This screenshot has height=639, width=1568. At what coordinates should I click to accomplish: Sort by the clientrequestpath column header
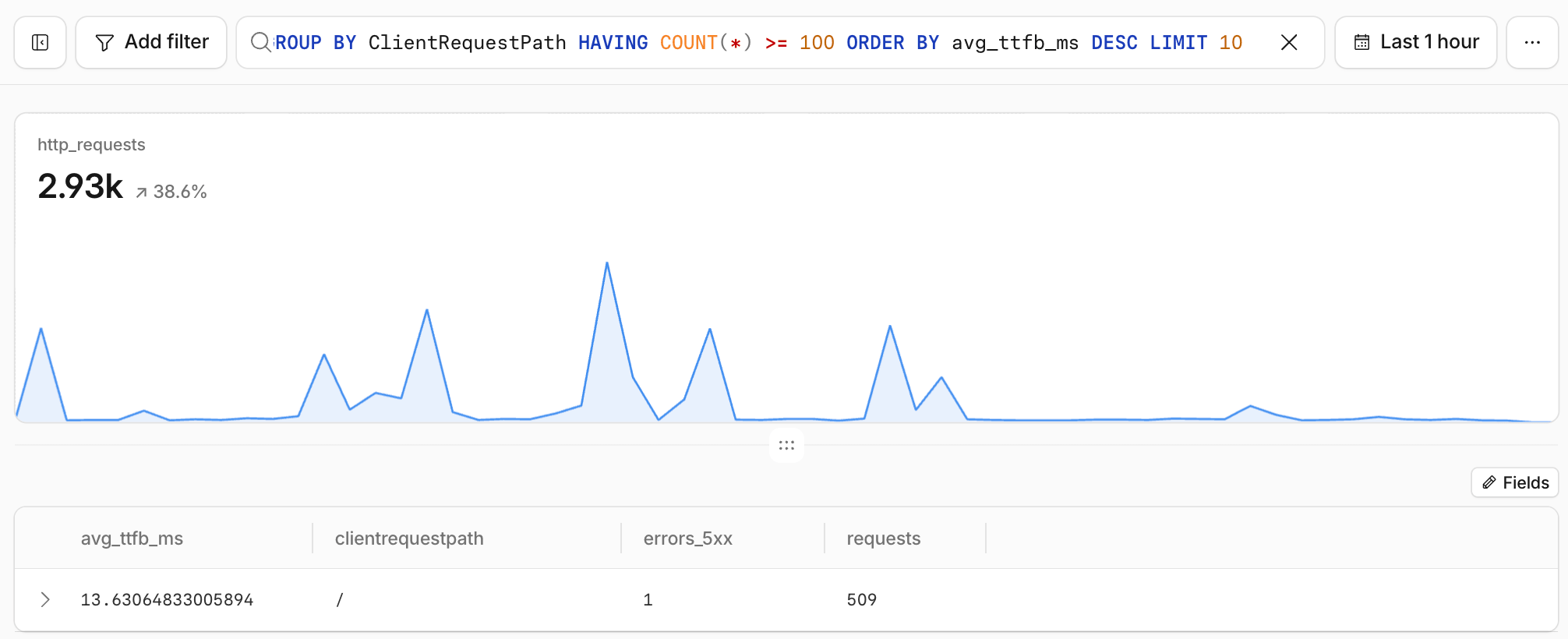pyautogui.click(x=409, y=538)
